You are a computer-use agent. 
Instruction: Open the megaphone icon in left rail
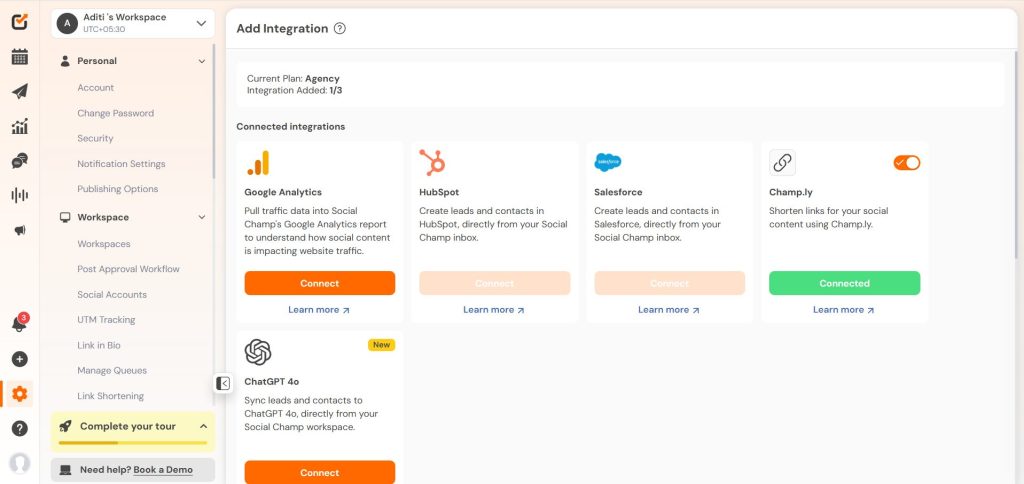[20, 230]
